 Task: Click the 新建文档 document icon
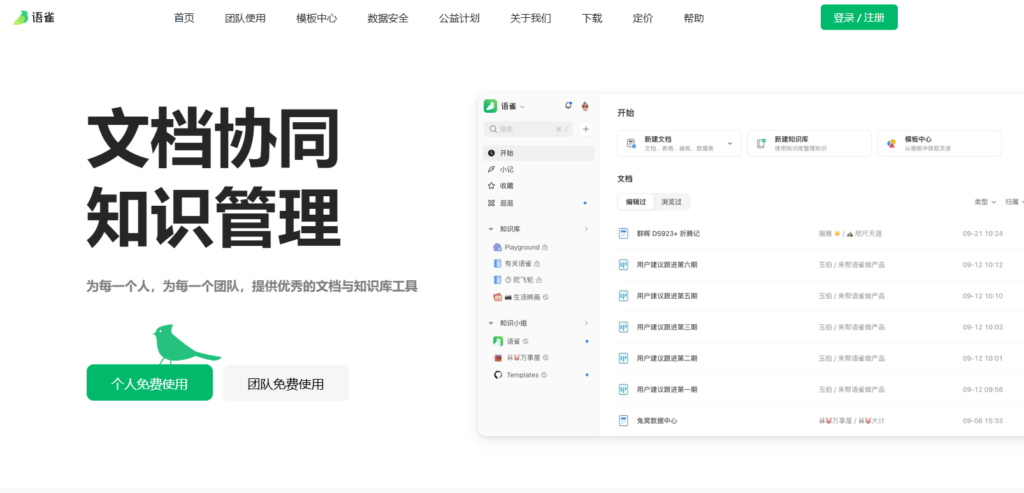coord(631,143)
